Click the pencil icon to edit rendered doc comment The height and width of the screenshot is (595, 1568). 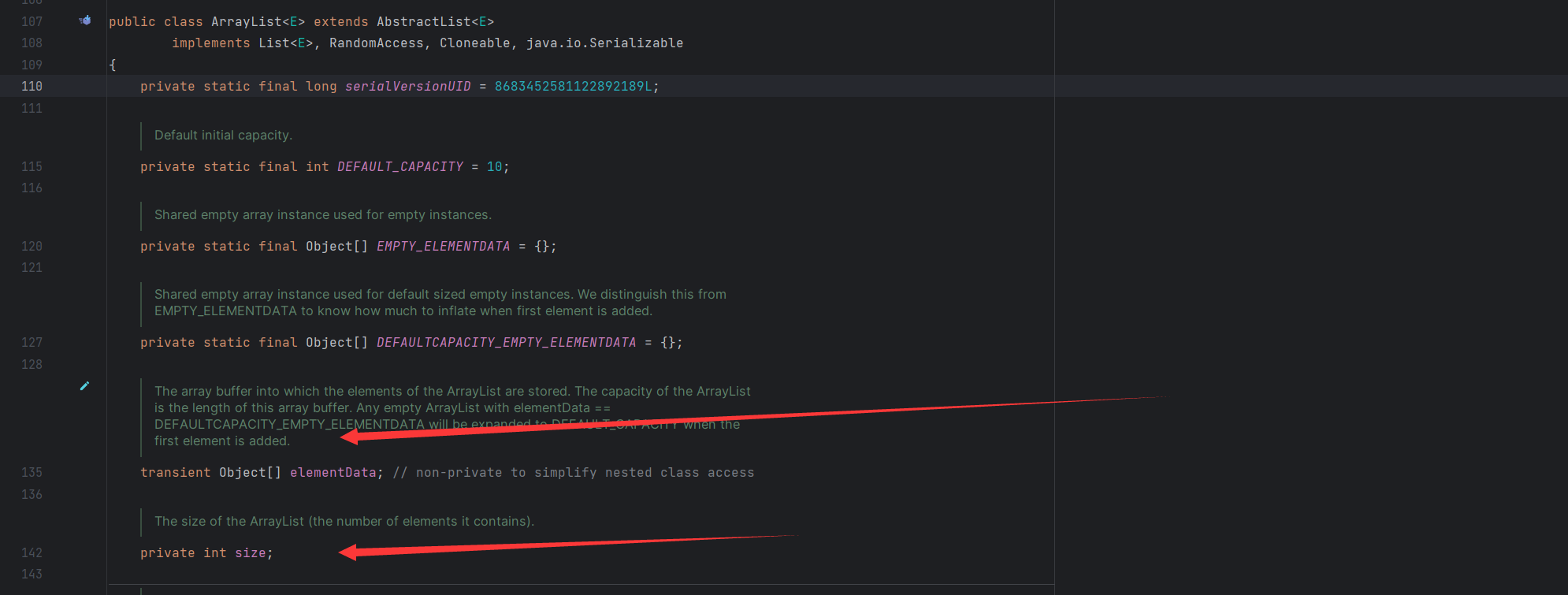point(84,386)
